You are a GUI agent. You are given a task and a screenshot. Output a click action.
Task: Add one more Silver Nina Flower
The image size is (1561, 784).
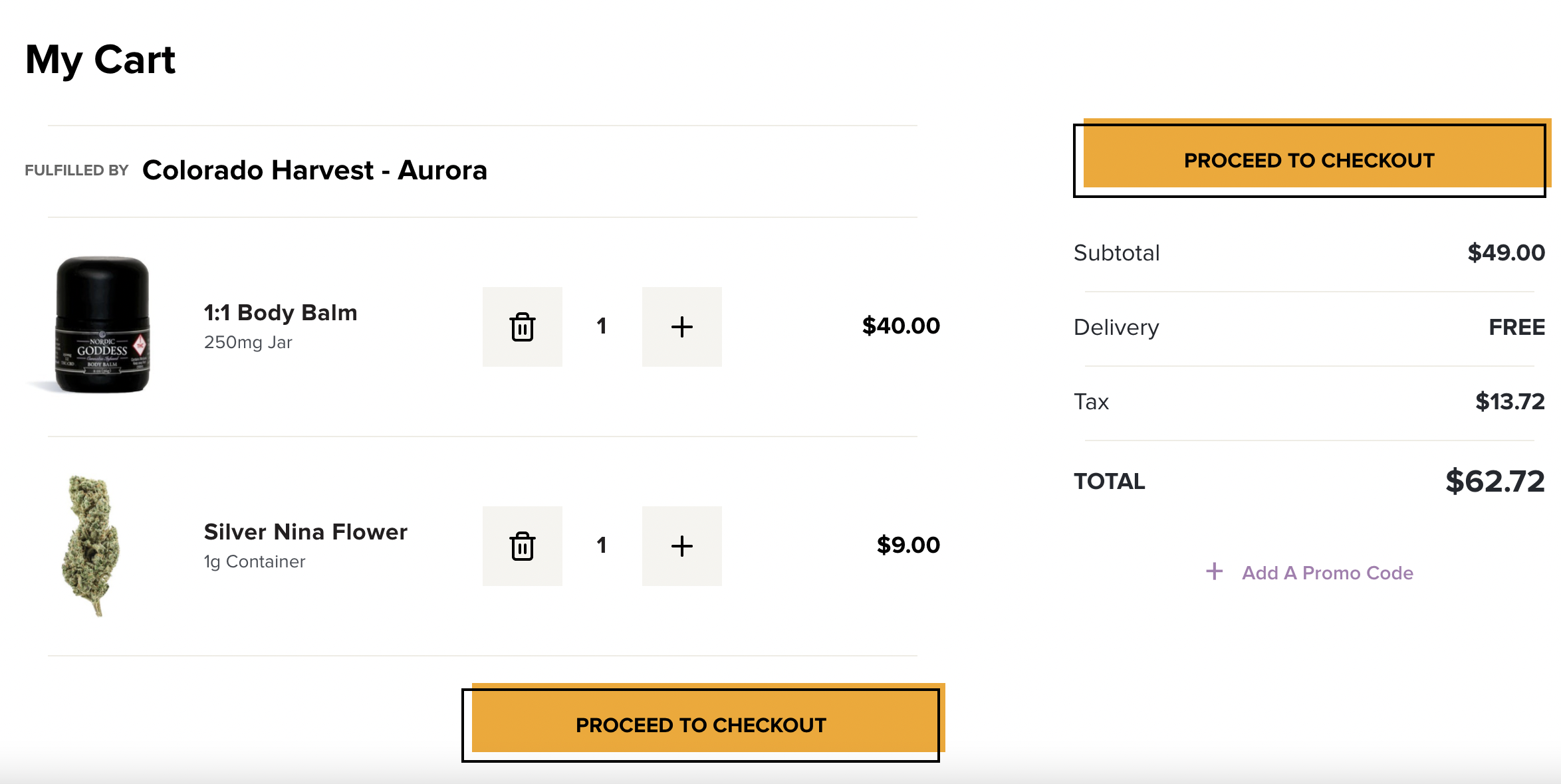click(x=681, y=546)
